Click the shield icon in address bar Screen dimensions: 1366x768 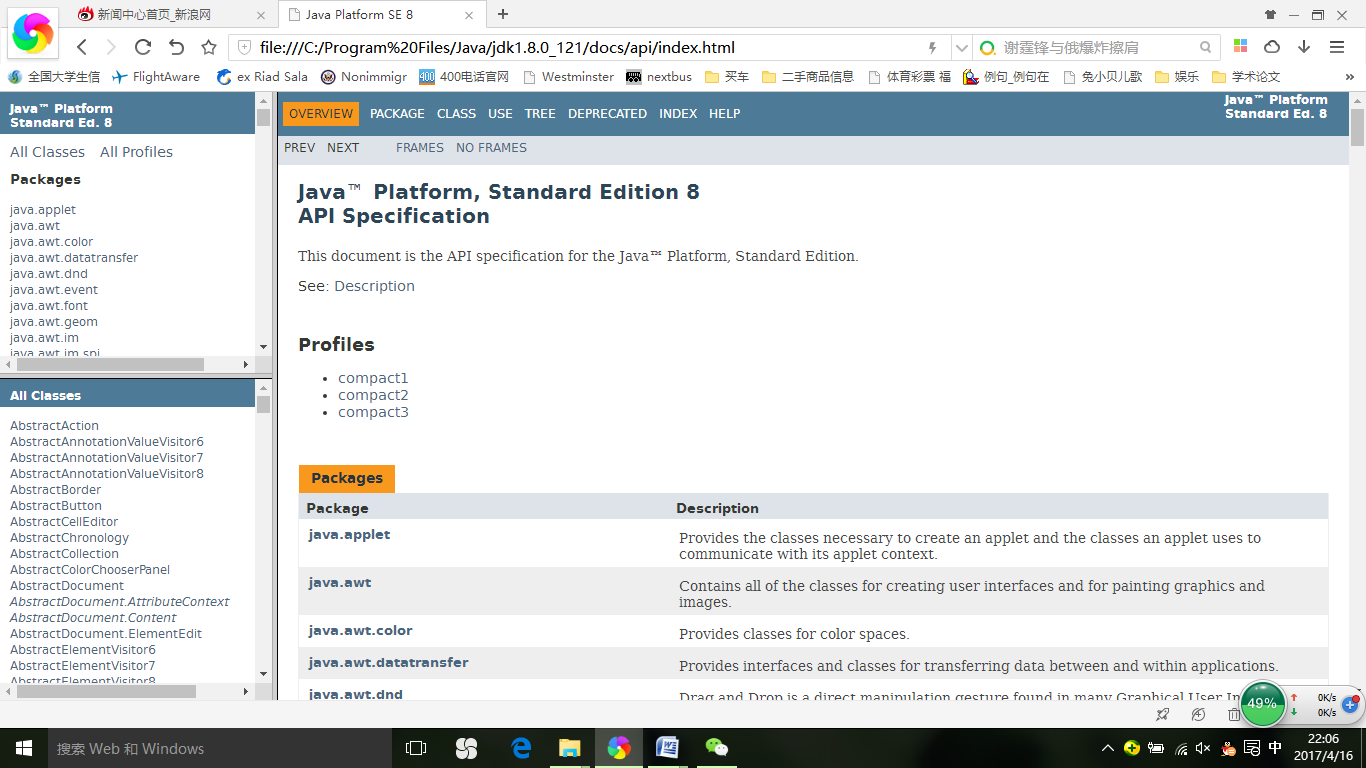244,47
